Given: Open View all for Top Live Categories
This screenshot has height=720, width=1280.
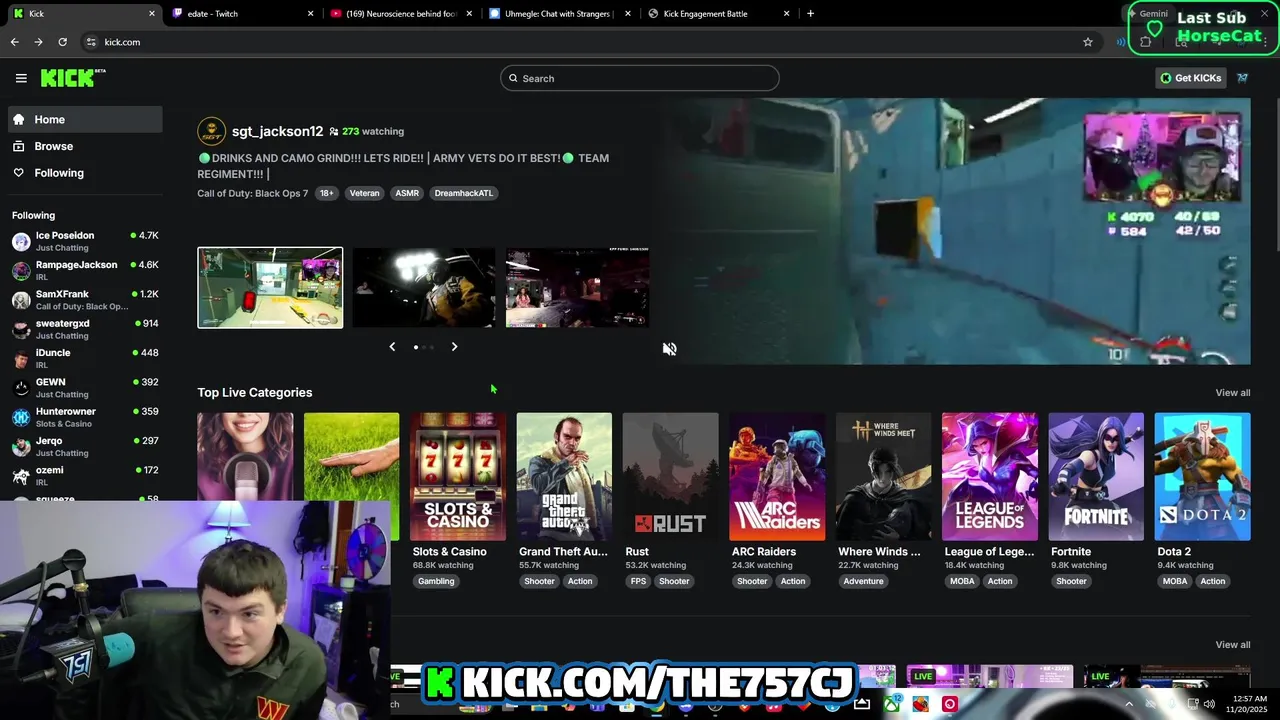Looking at the screenshot, I should coord(1232,393).
